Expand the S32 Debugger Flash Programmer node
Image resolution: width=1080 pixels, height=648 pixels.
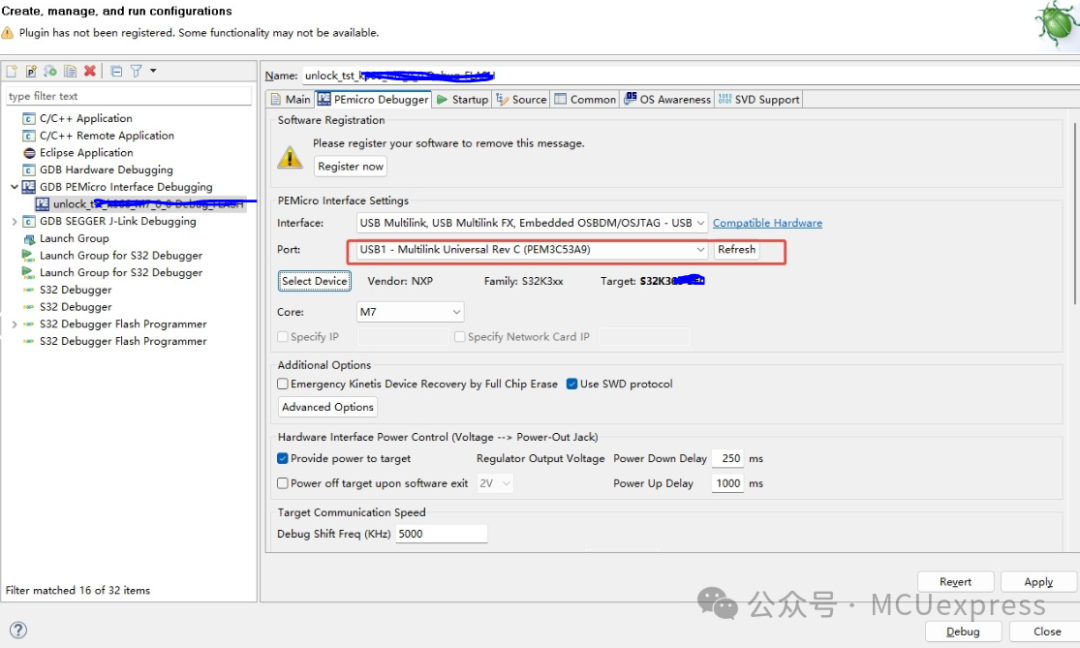click(14, 324)
